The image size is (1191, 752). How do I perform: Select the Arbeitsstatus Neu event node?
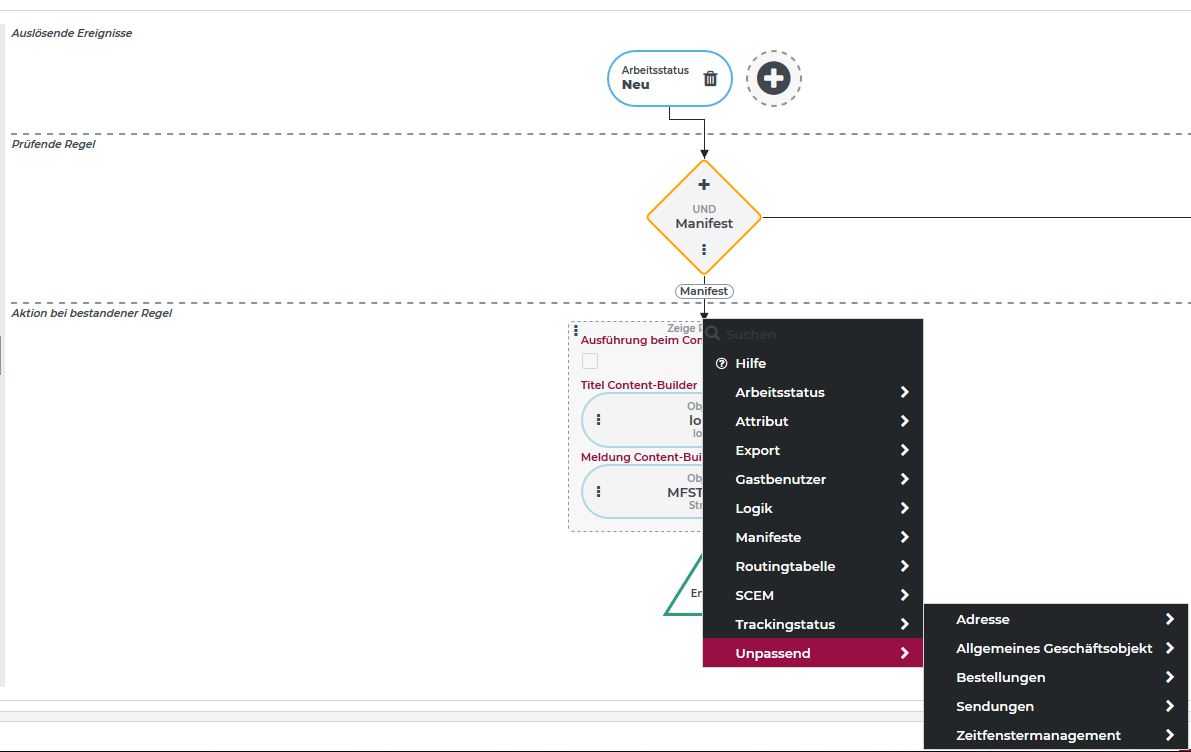click(655, 78)
